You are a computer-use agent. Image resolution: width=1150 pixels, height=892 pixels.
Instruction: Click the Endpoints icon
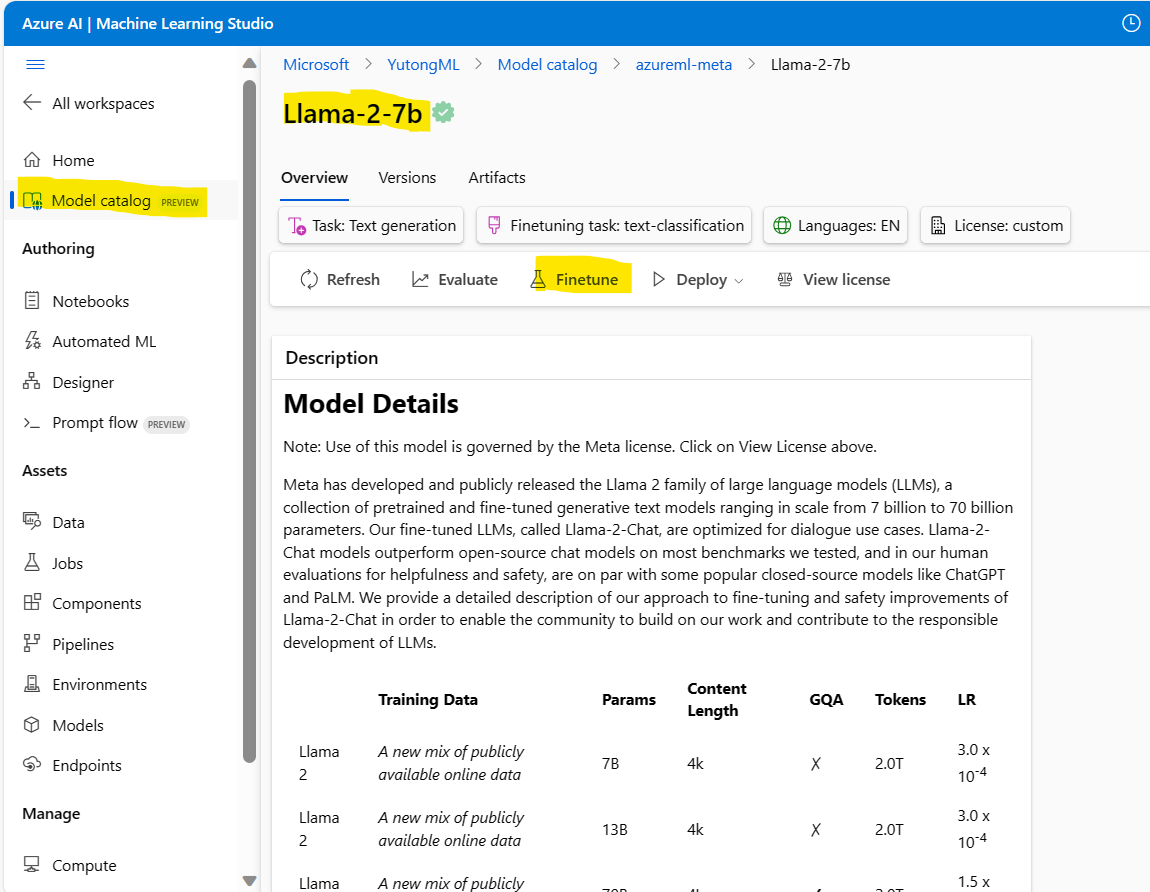(x=32, y=765)
